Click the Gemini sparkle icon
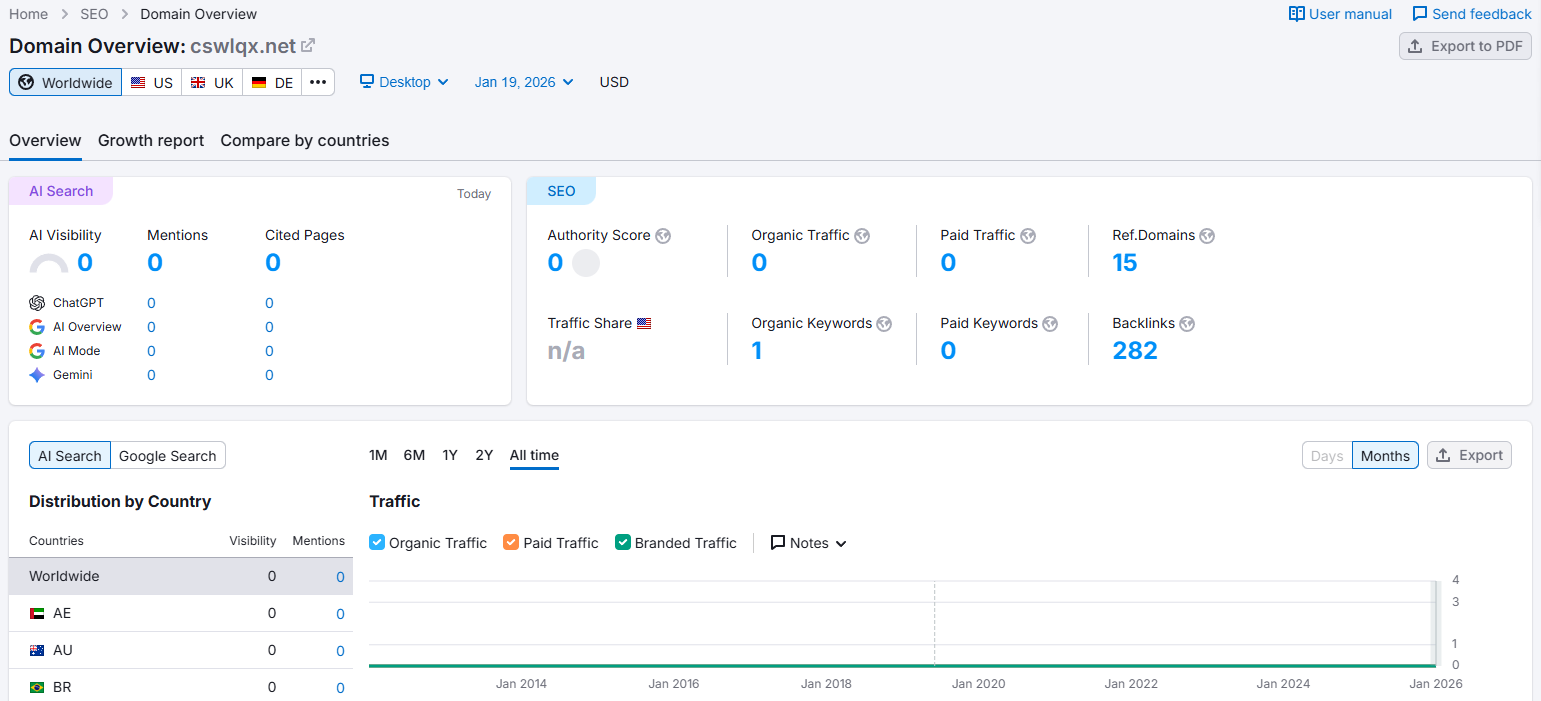1541x701 pixels. point(37,375)
